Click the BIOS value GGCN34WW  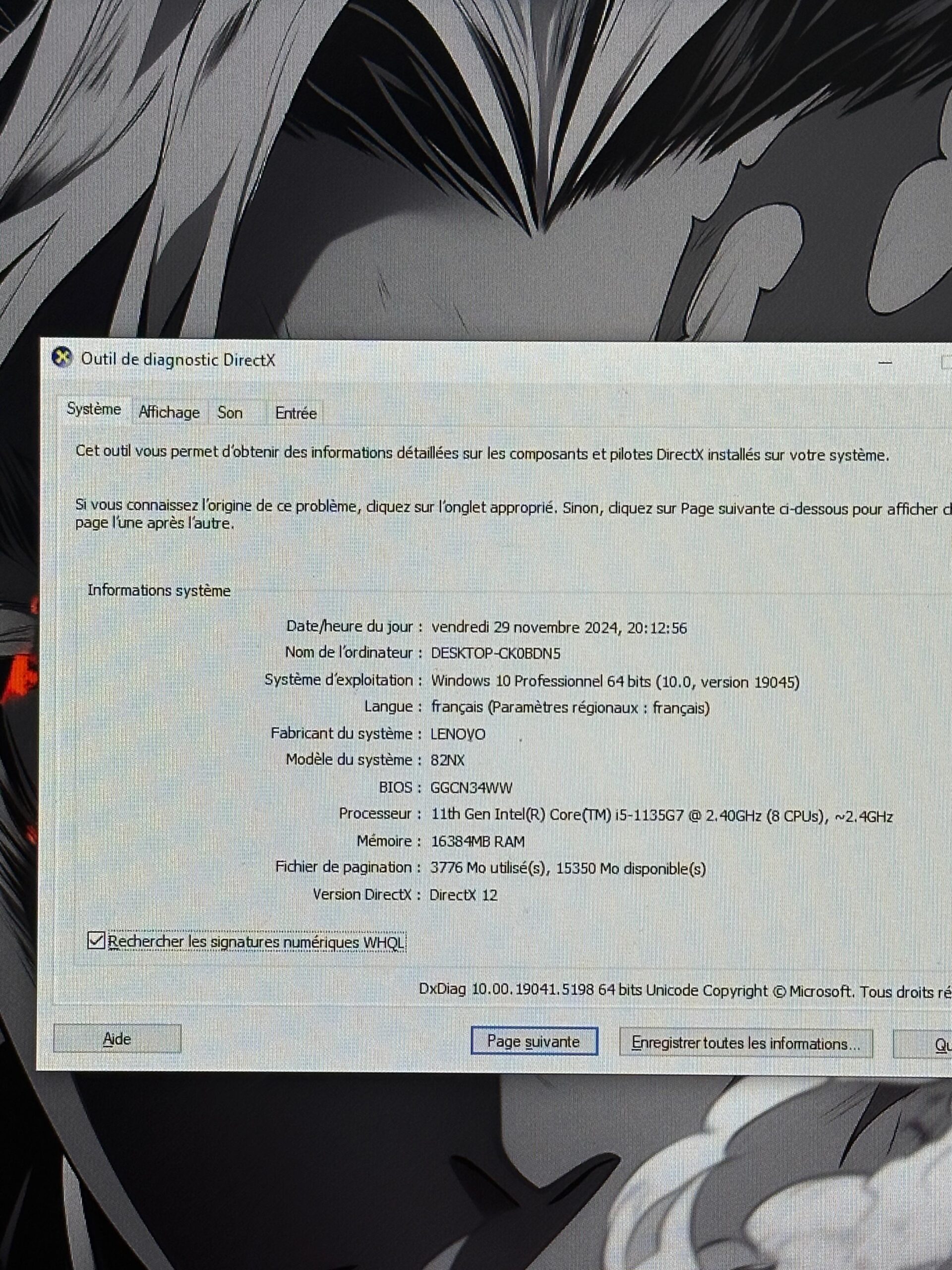click(471, 788)
